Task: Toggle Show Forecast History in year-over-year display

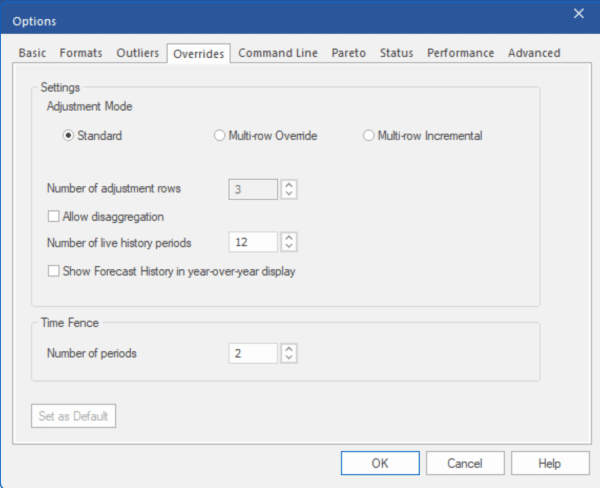Action: [54, 270]
